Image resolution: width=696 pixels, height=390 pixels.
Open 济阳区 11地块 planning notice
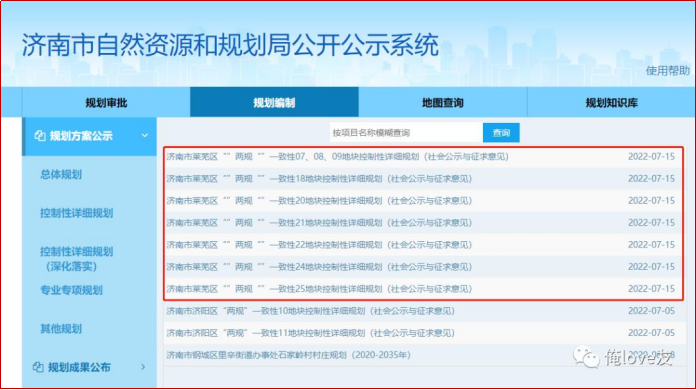tap(310, 333)
